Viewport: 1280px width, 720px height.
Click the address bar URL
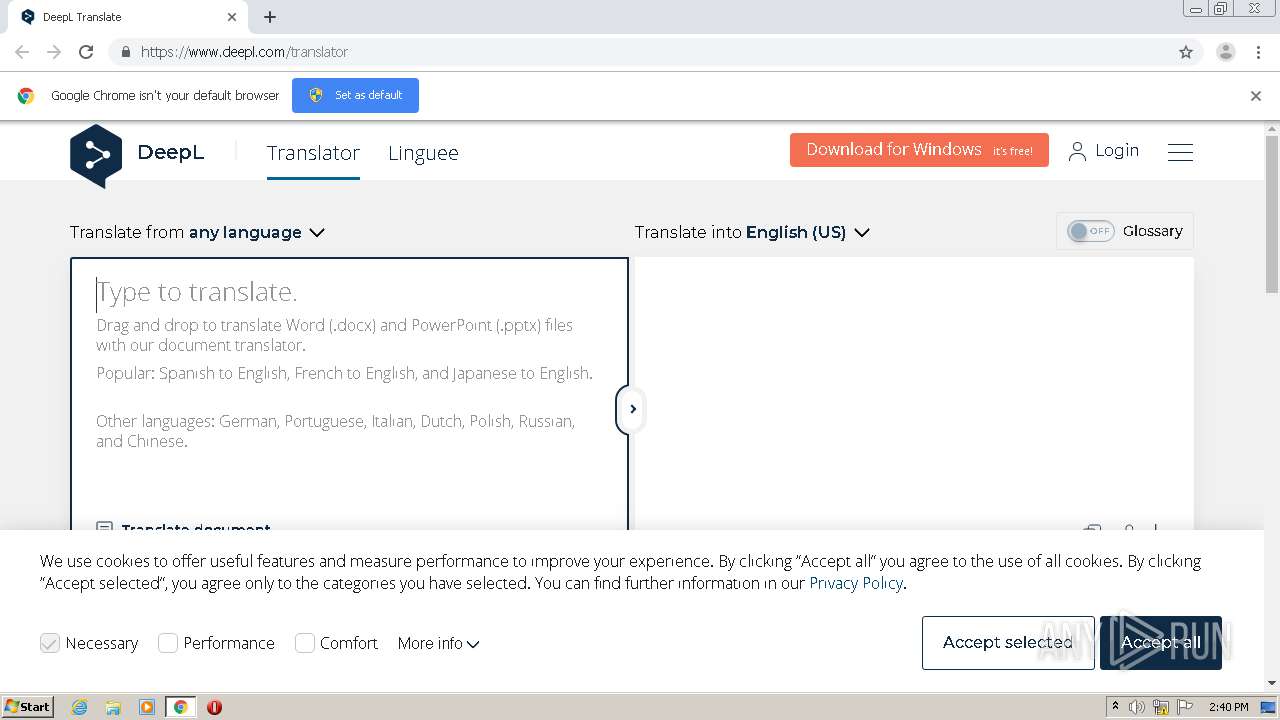(244, 52)
